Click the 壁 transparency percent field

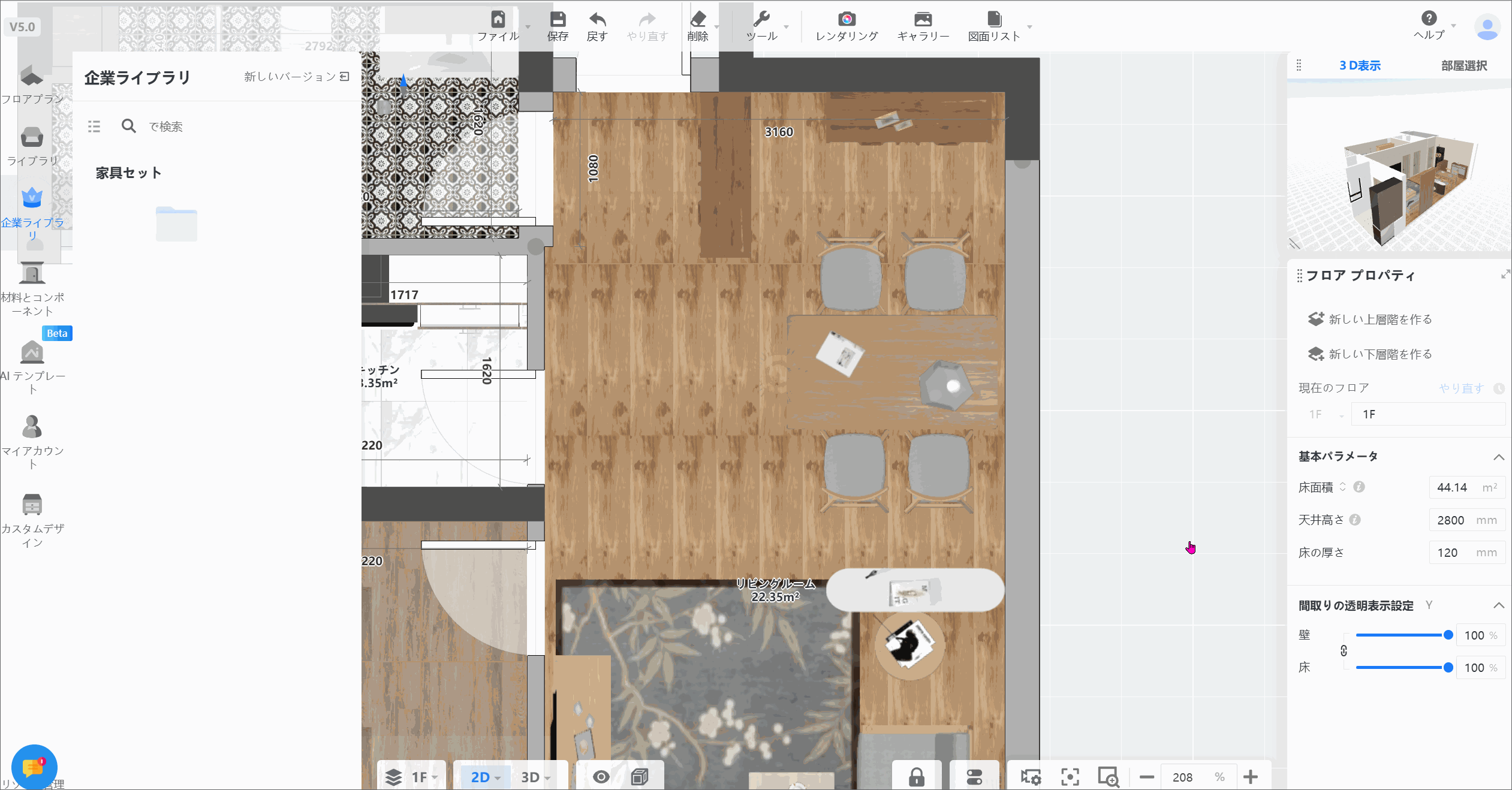1481,635
